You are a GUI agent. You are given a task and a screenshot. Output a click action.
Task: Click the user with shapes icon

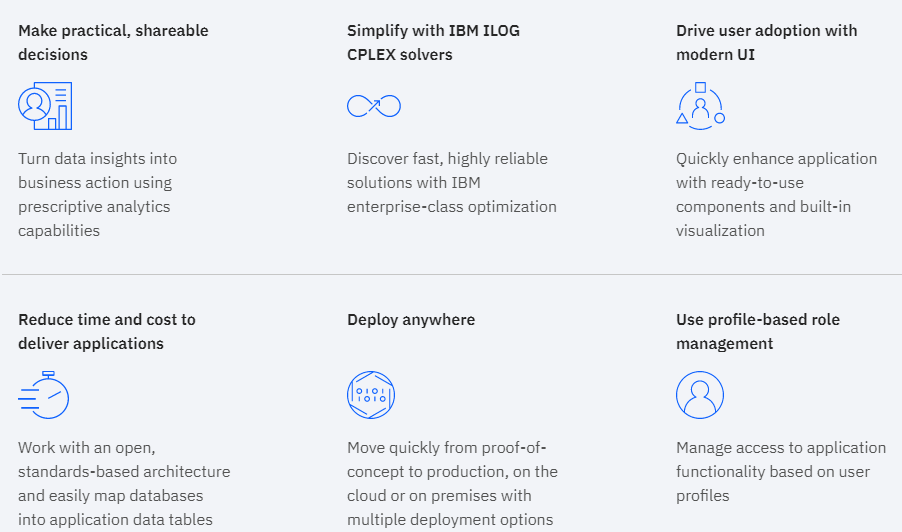[700, 106]
